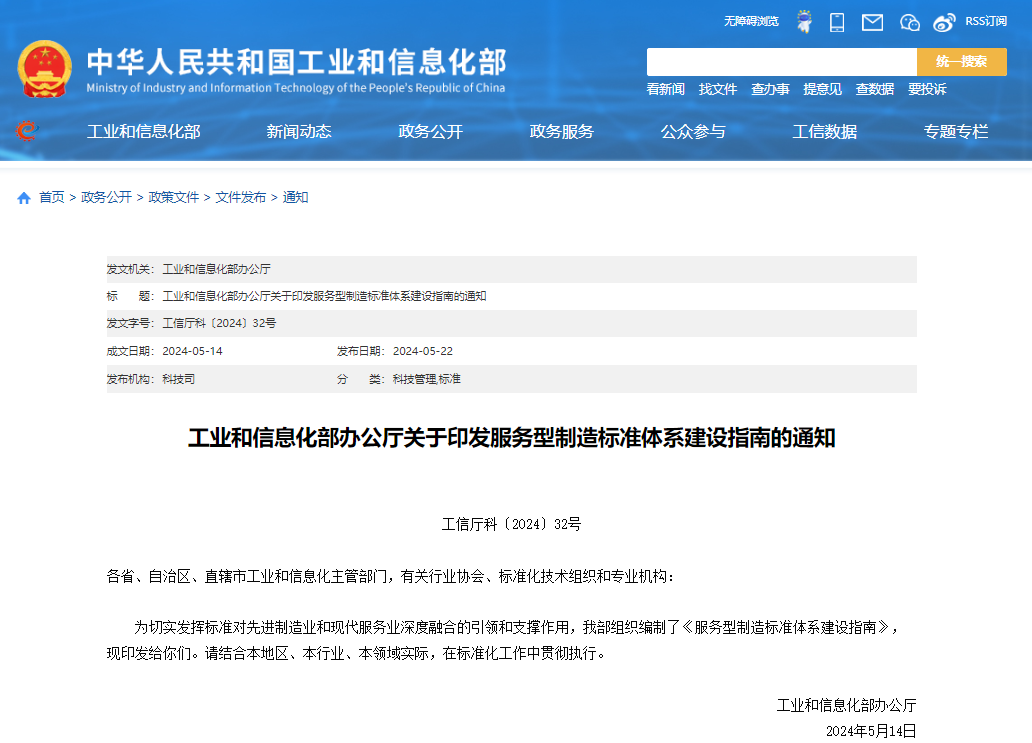Click the robot assistant icon
Viewport: 1032px width, 743px height.
tap(804, 22)
